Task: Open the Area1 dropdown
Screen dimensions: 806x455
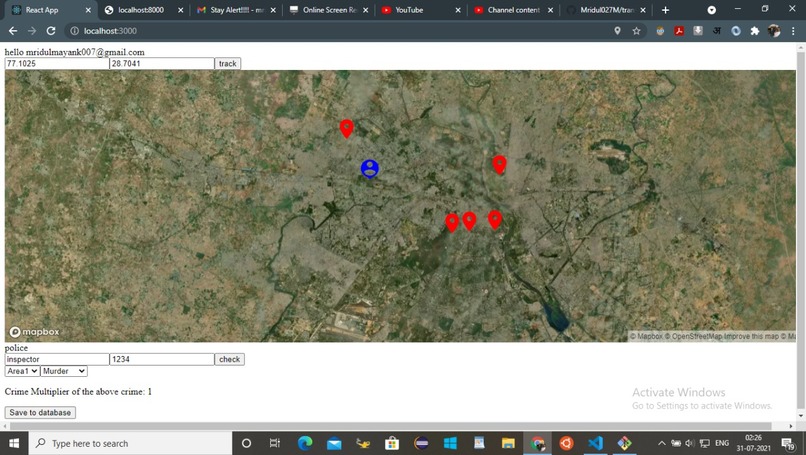Action: (22, 371)
